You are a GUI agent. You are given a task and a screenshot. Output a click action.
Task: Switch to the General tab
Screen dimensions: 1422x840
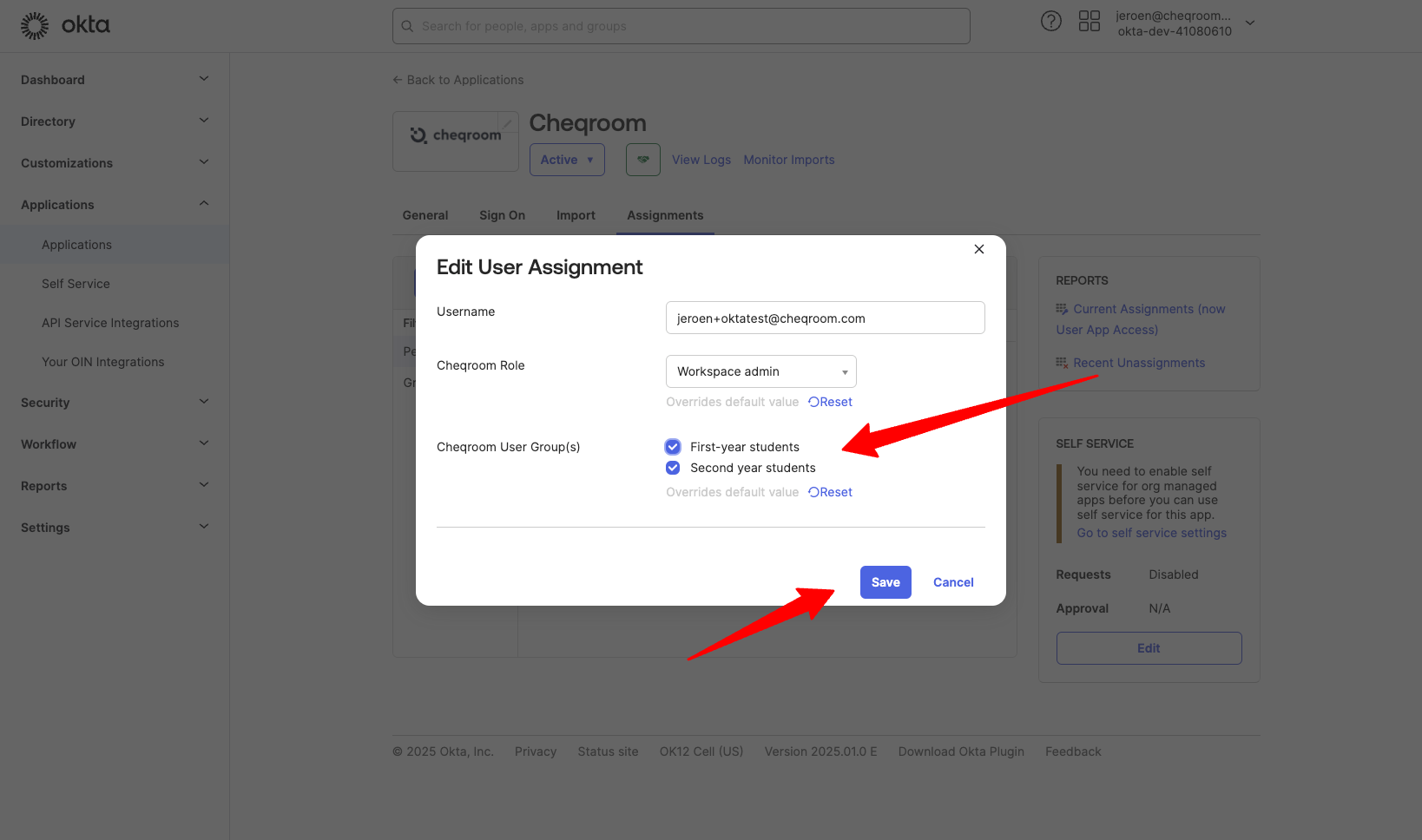pyautogui.click(x=425, y=215)
